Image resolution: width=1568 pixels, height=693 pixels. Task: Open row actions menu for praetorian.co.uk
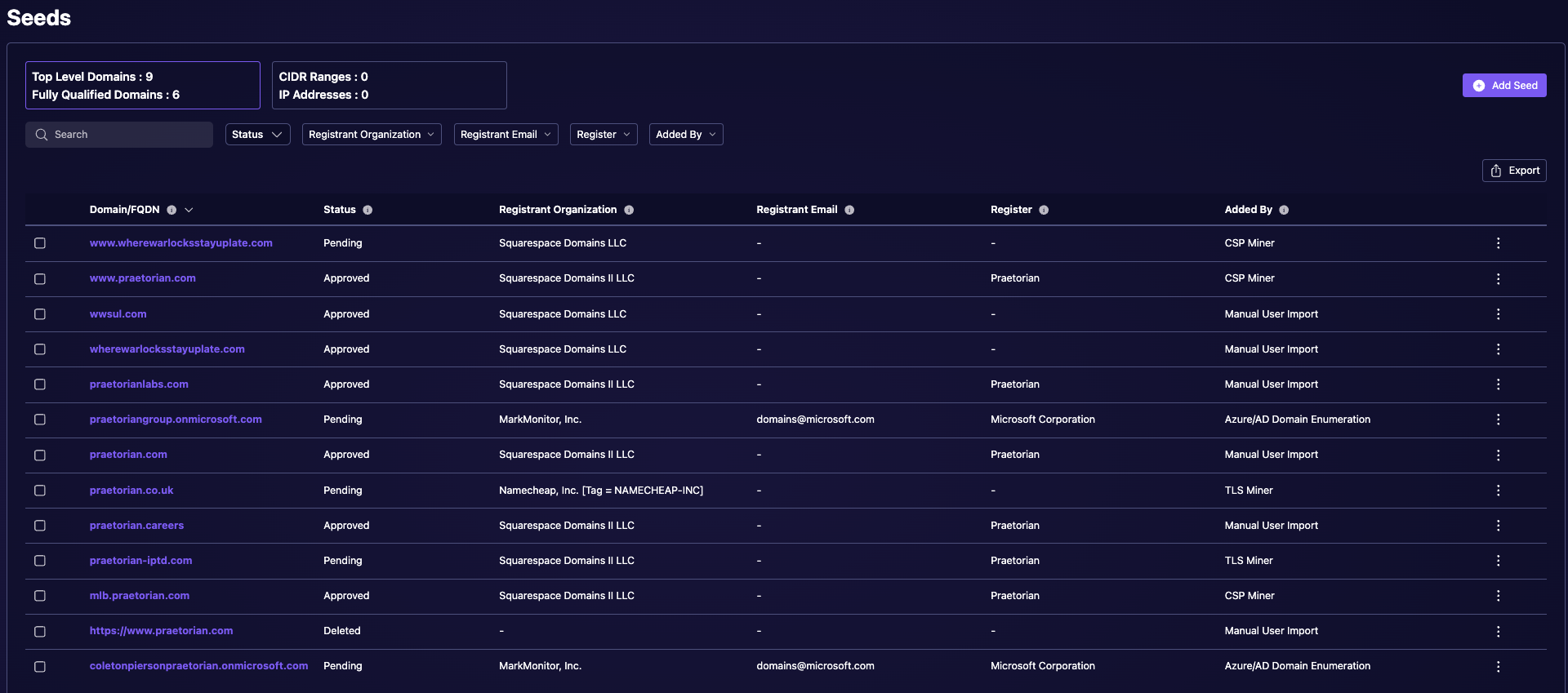click(1498, 491)
